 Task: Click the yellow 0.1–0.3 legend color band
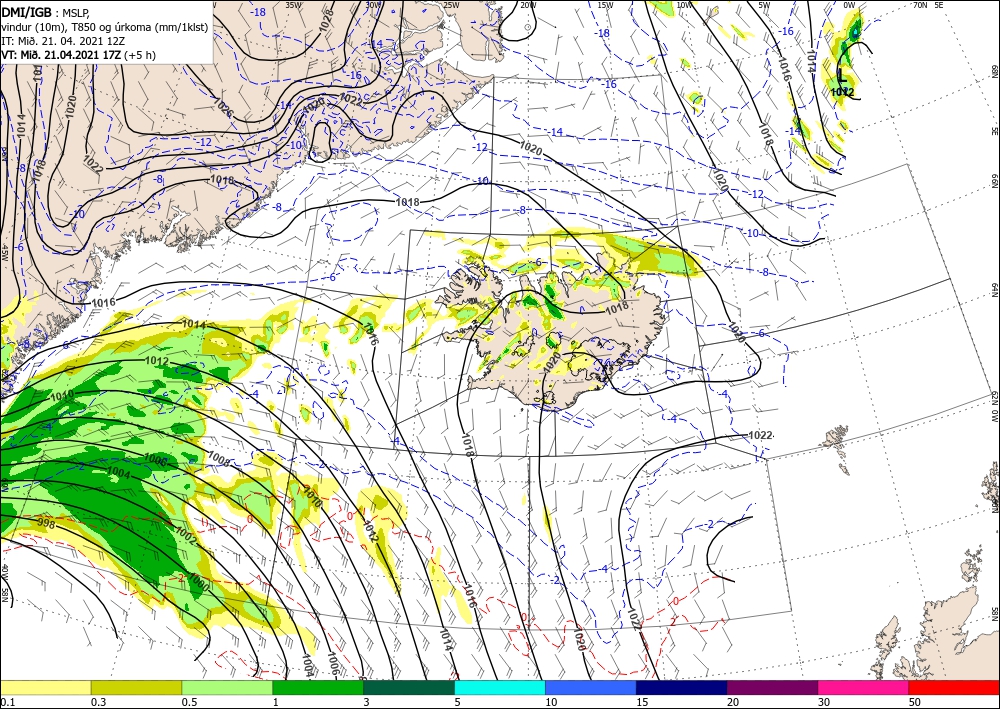[45, 687]
